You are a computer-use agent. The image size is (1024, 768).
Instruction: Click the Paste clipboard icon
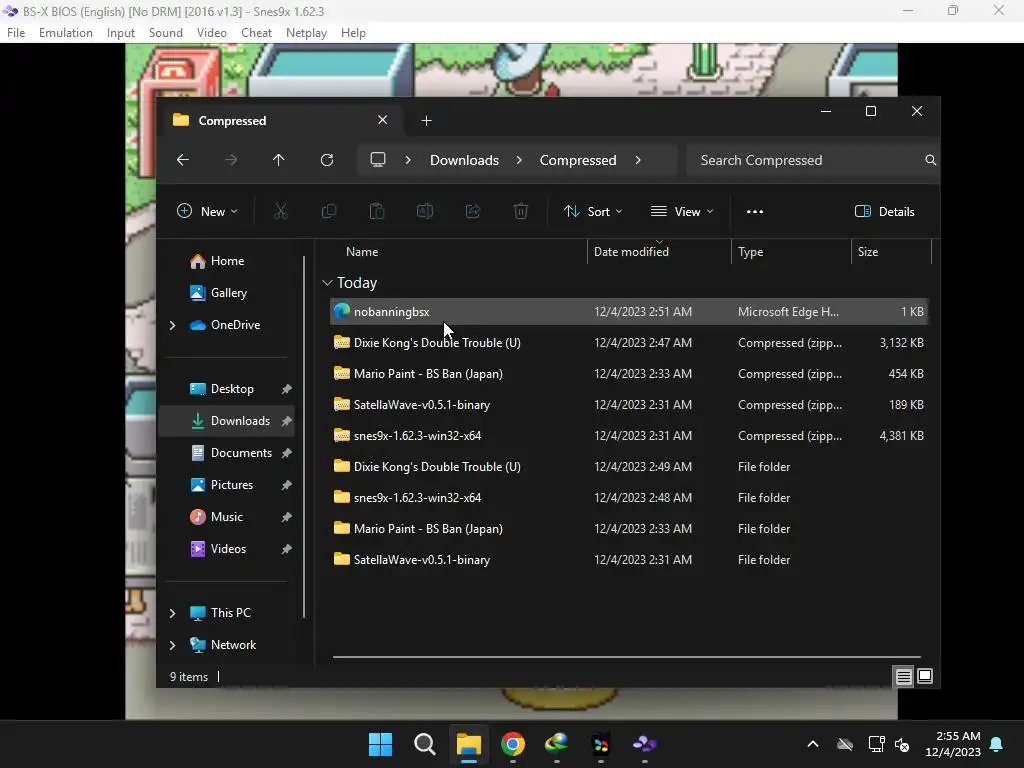377,211
